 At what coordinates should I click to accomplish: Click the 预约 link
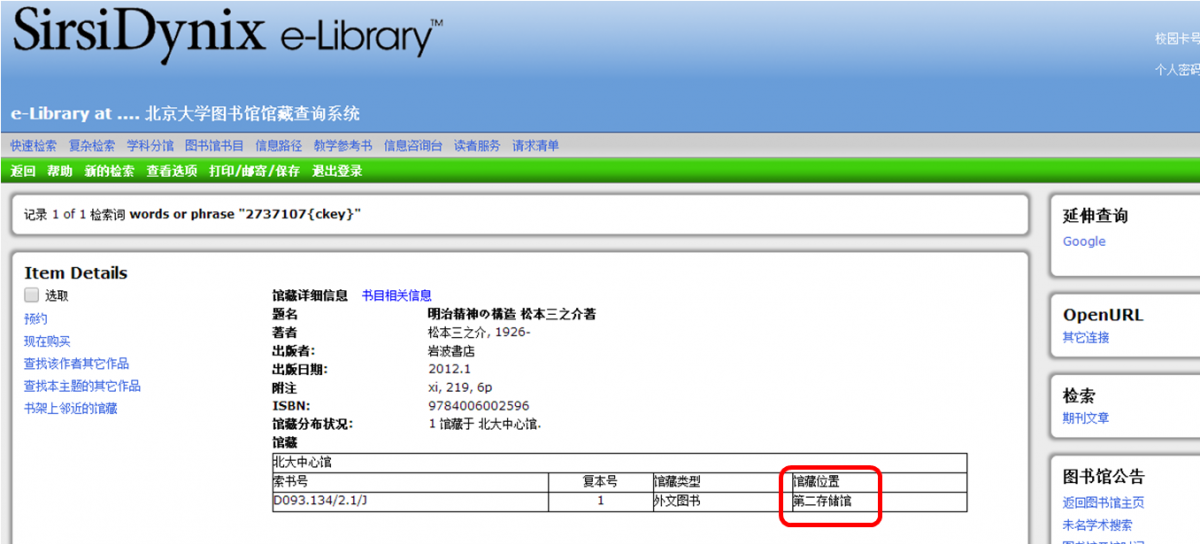pyautogui.click(x=36, y=319)
